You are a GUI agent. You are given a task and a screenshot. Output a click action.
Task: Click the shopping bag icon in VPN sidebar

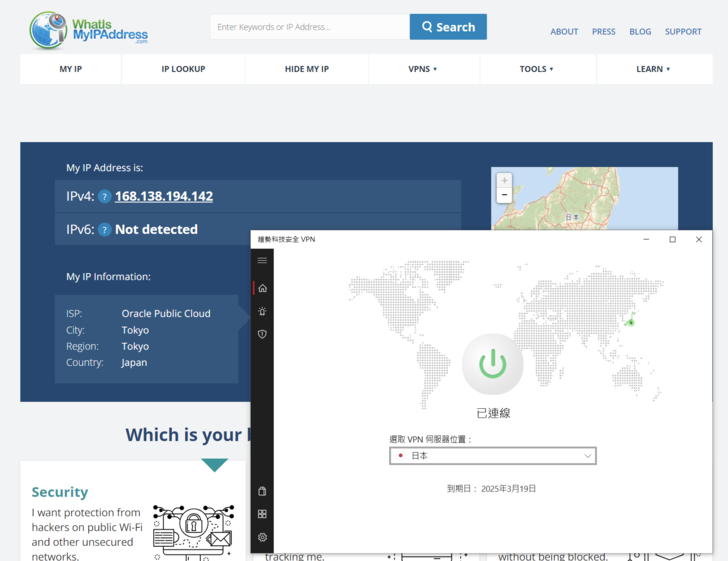(262, 491)
